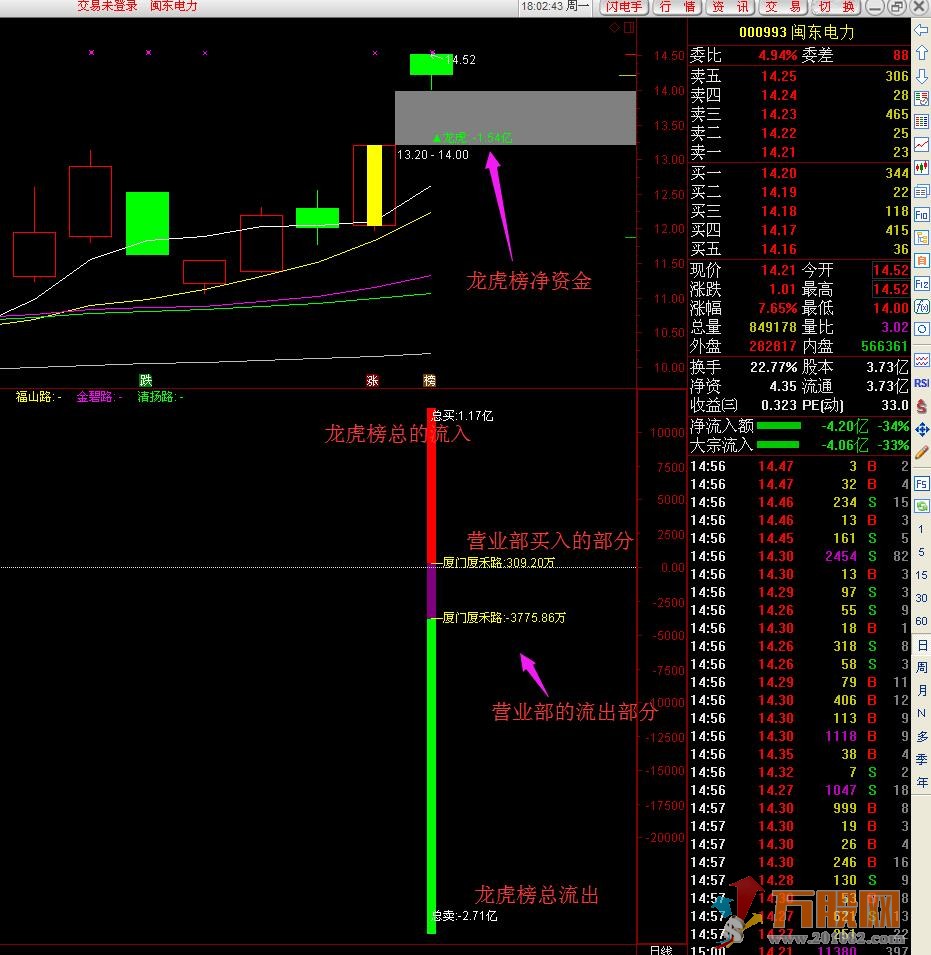Click the 榜 marker below the chart
Screen dimensions: 931x955
point(429,381)
